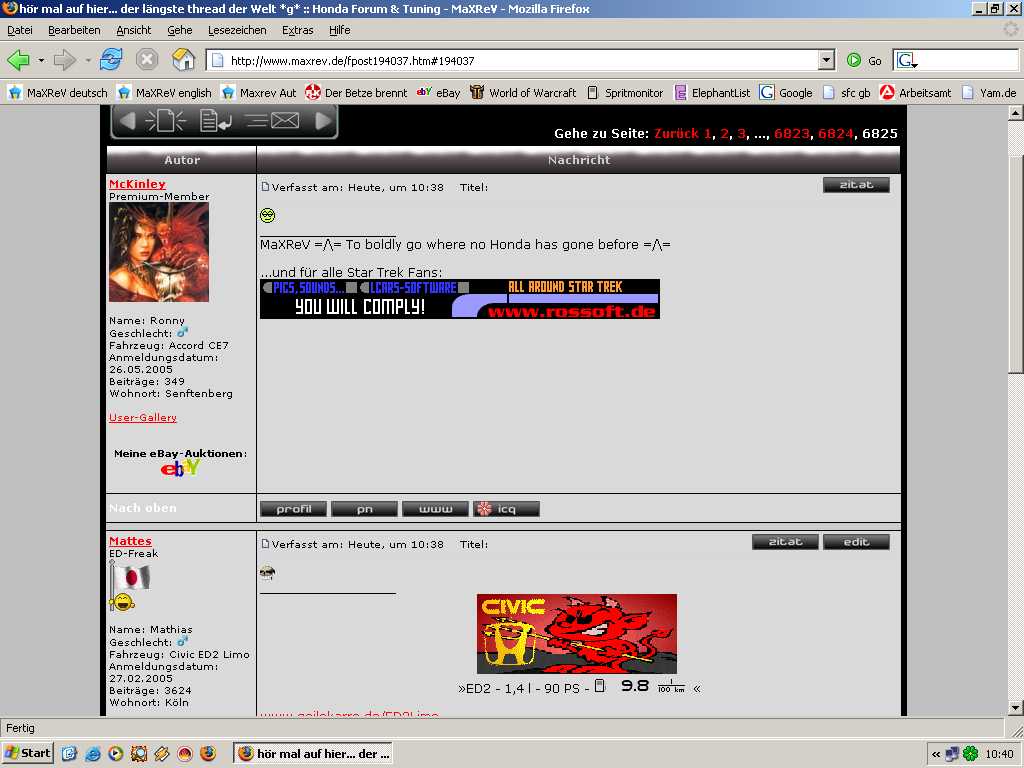1024x768 pixels.
Task: Open McKinley's User-Gallery link
Action: pos(143,417)
